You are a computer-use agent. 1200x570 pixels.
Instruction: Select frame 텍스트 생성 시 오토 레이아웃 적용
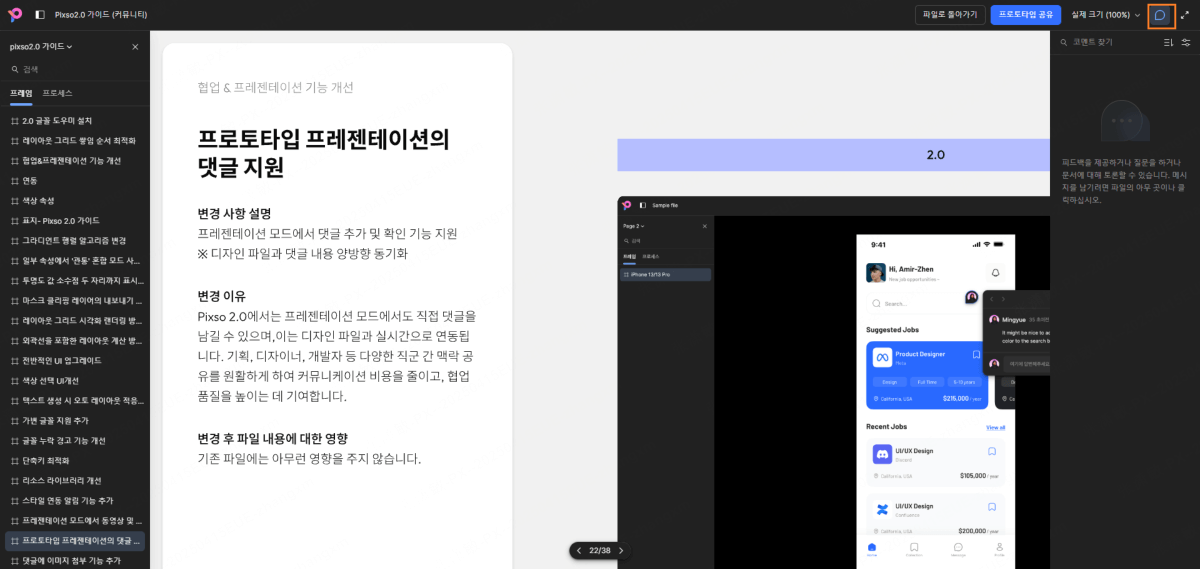[75, 400]
